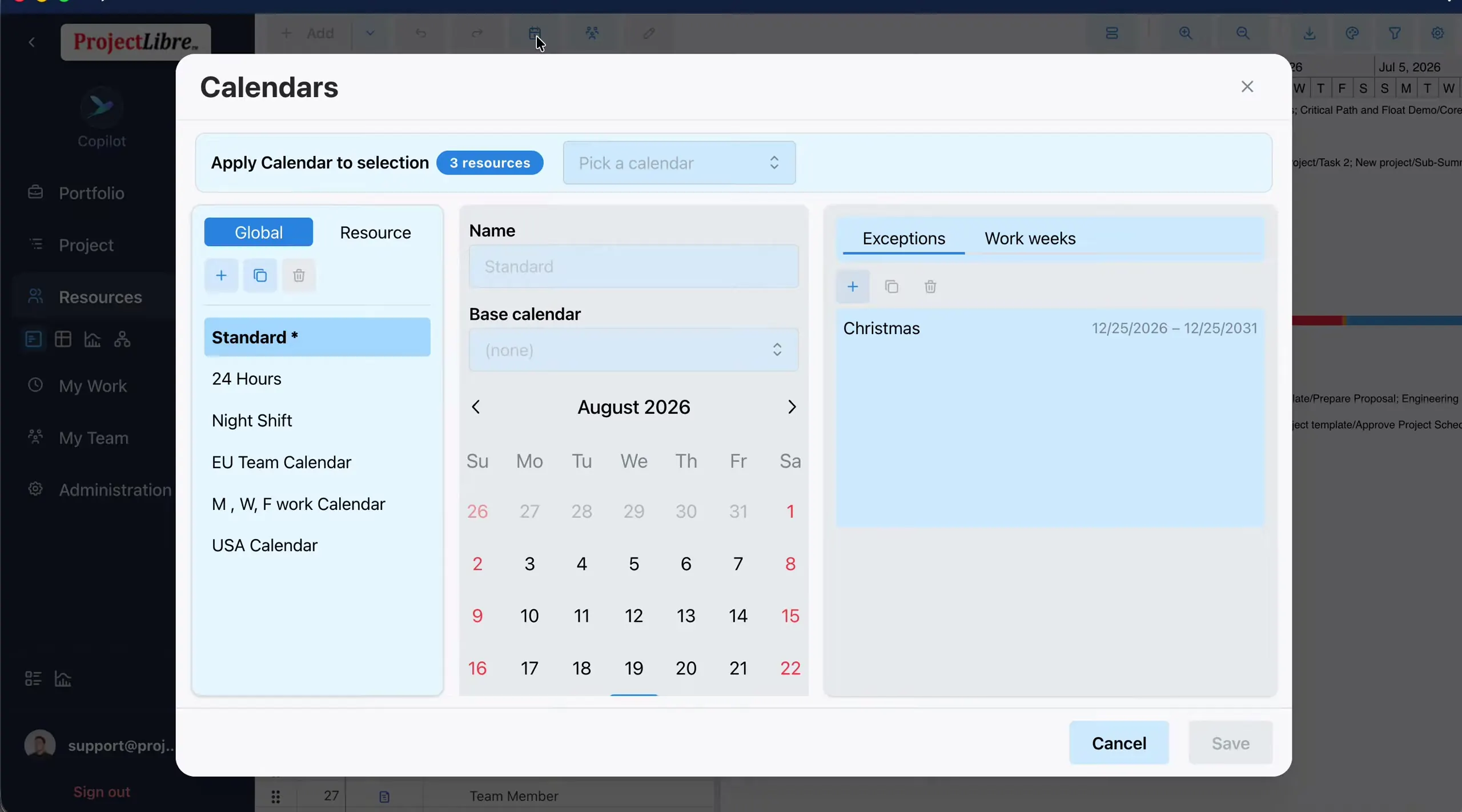Viewport: 1462px width, 812px height.
Task: Click the Sign out link
Action: tap(102, 792)
